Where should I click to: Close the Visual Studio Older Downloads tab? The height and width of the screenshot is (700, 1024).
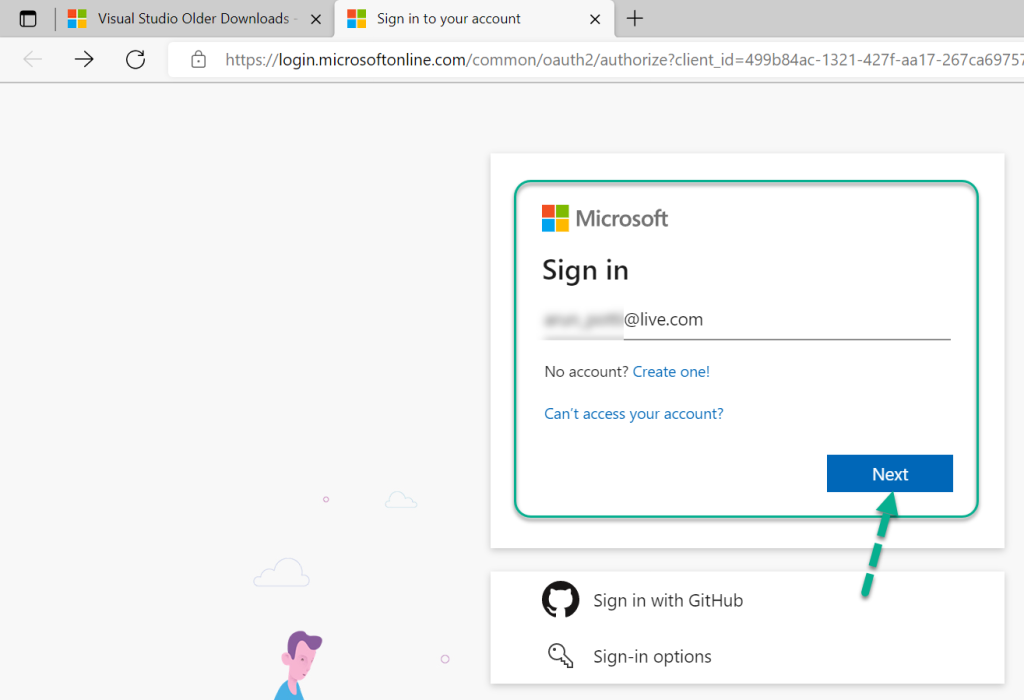coord(316,20)
